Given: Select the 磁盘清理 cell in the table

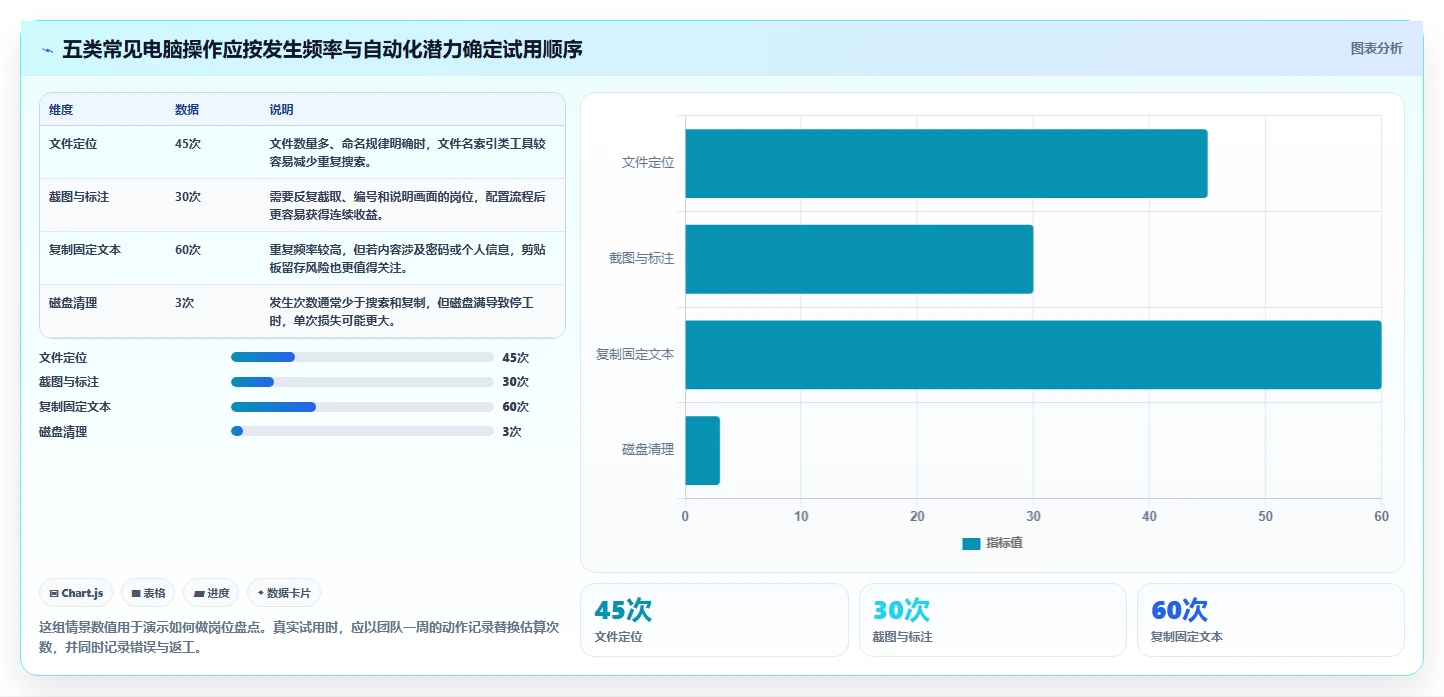Looking at the screenshot, I should 73,303.
